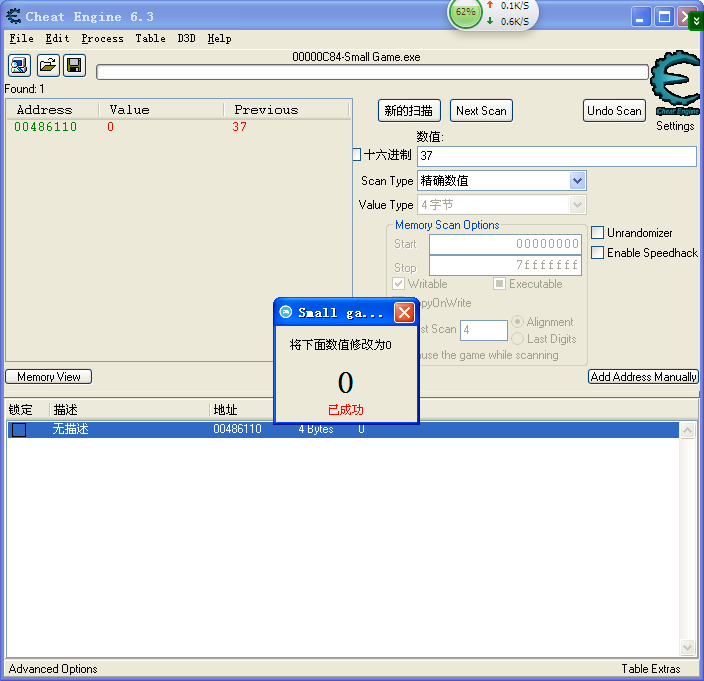Image resolution: width=704 pixels, height=681 pixels.
Task: Enable Speedhack checkbox
Action: point(597,252)
